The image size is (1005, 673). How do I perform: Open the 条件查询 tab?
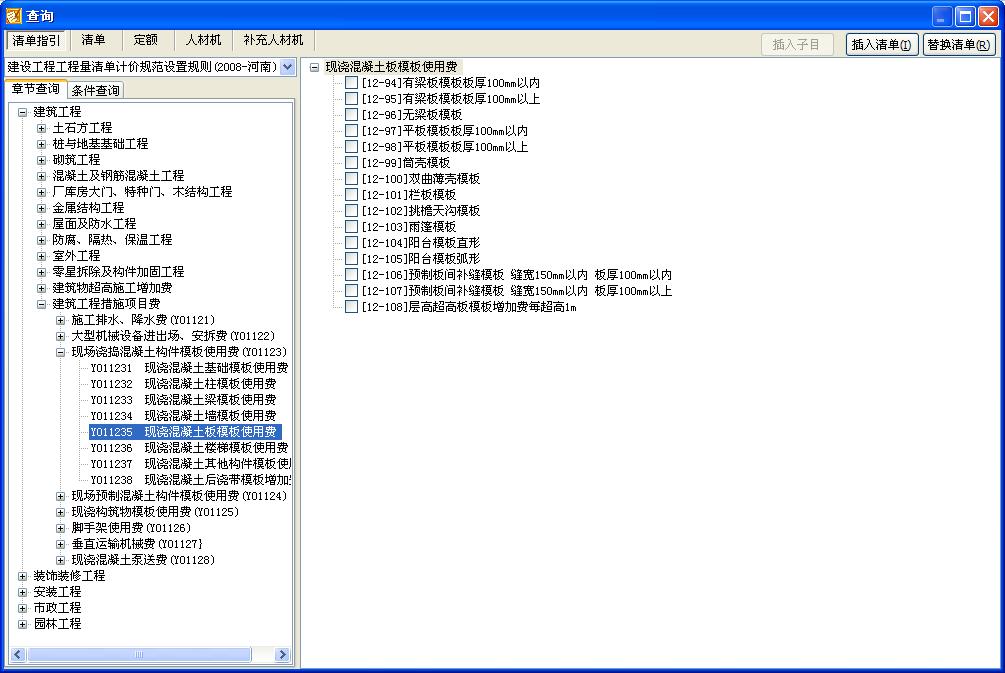(96, 91)
